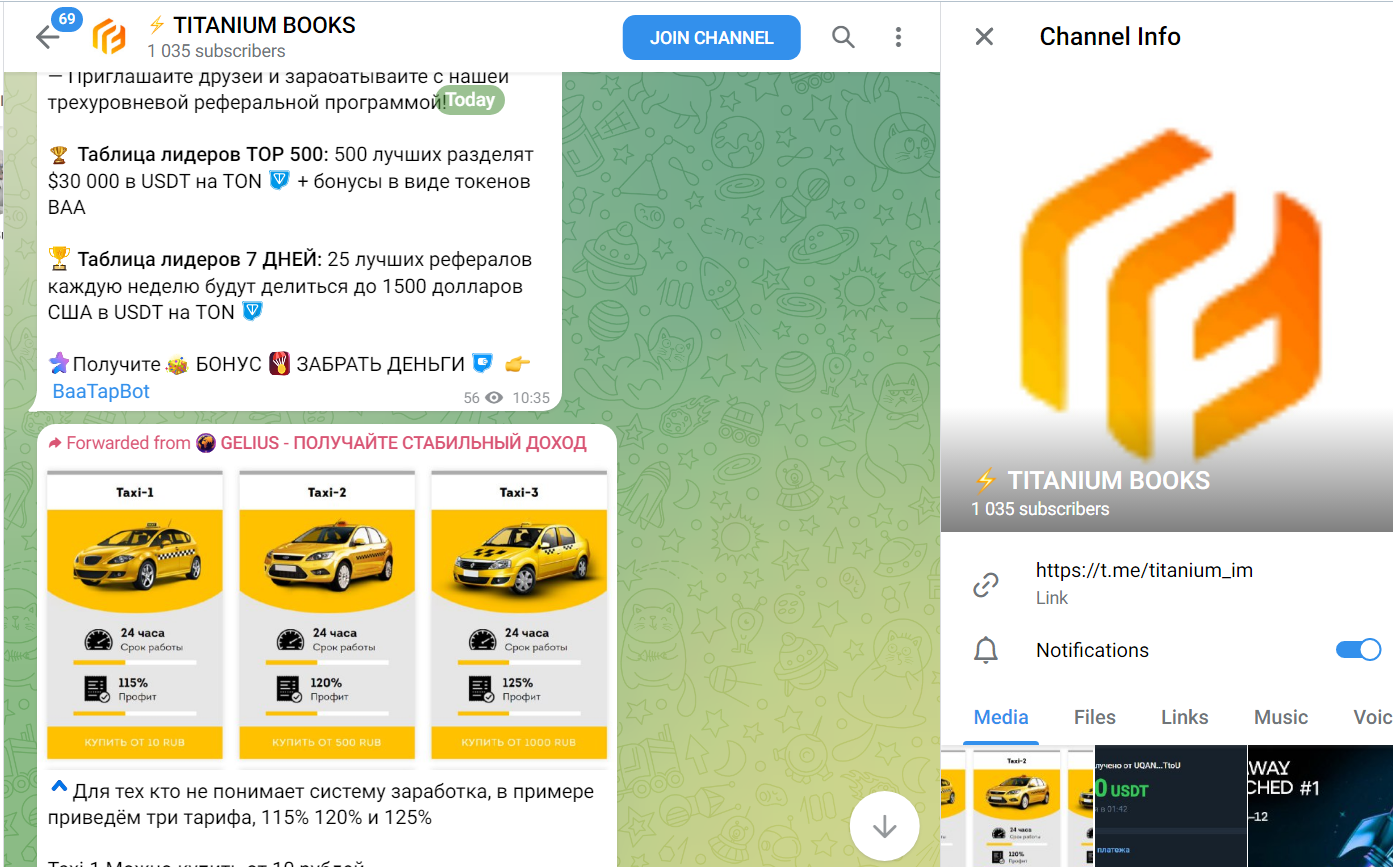
Task: Close the Channel Info panel
Action: 984,37
